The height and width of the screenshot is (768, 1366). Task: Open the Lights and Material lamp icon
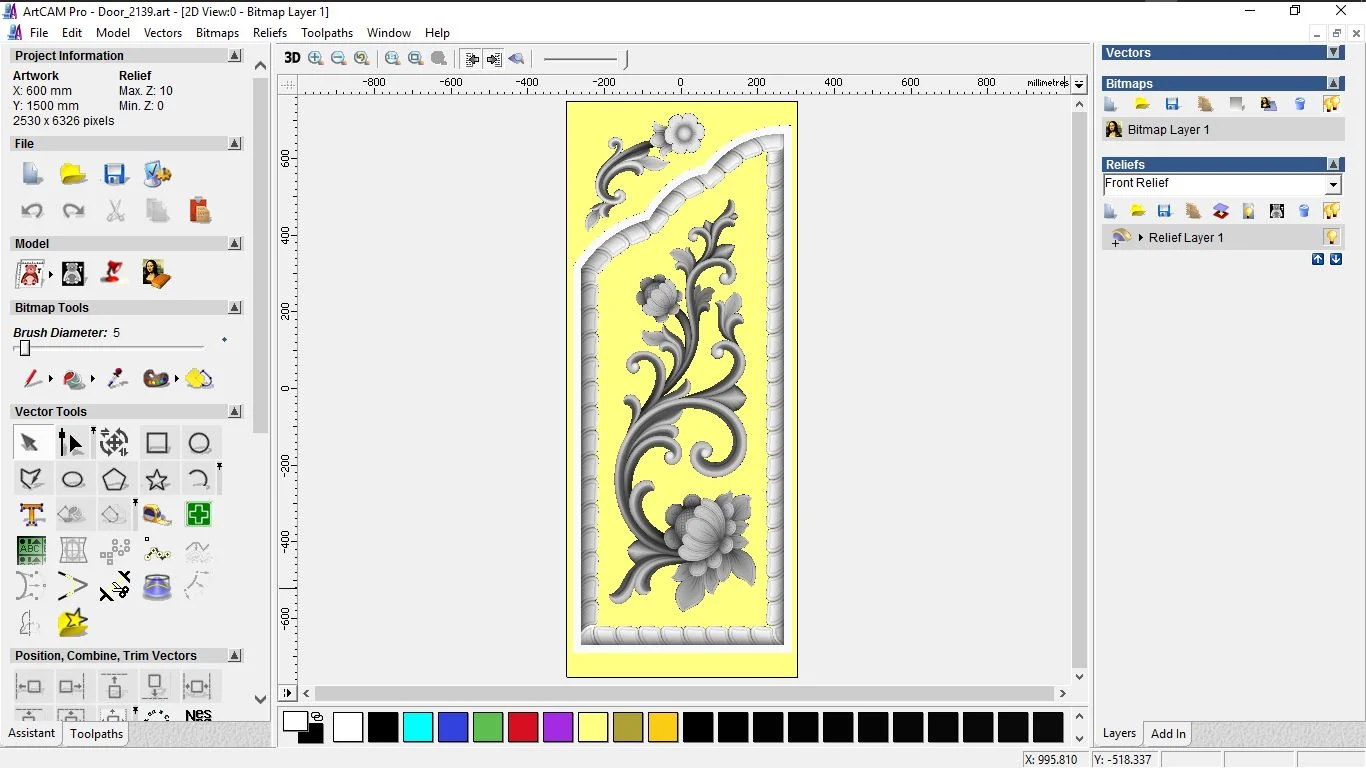(x=115, y=273)
